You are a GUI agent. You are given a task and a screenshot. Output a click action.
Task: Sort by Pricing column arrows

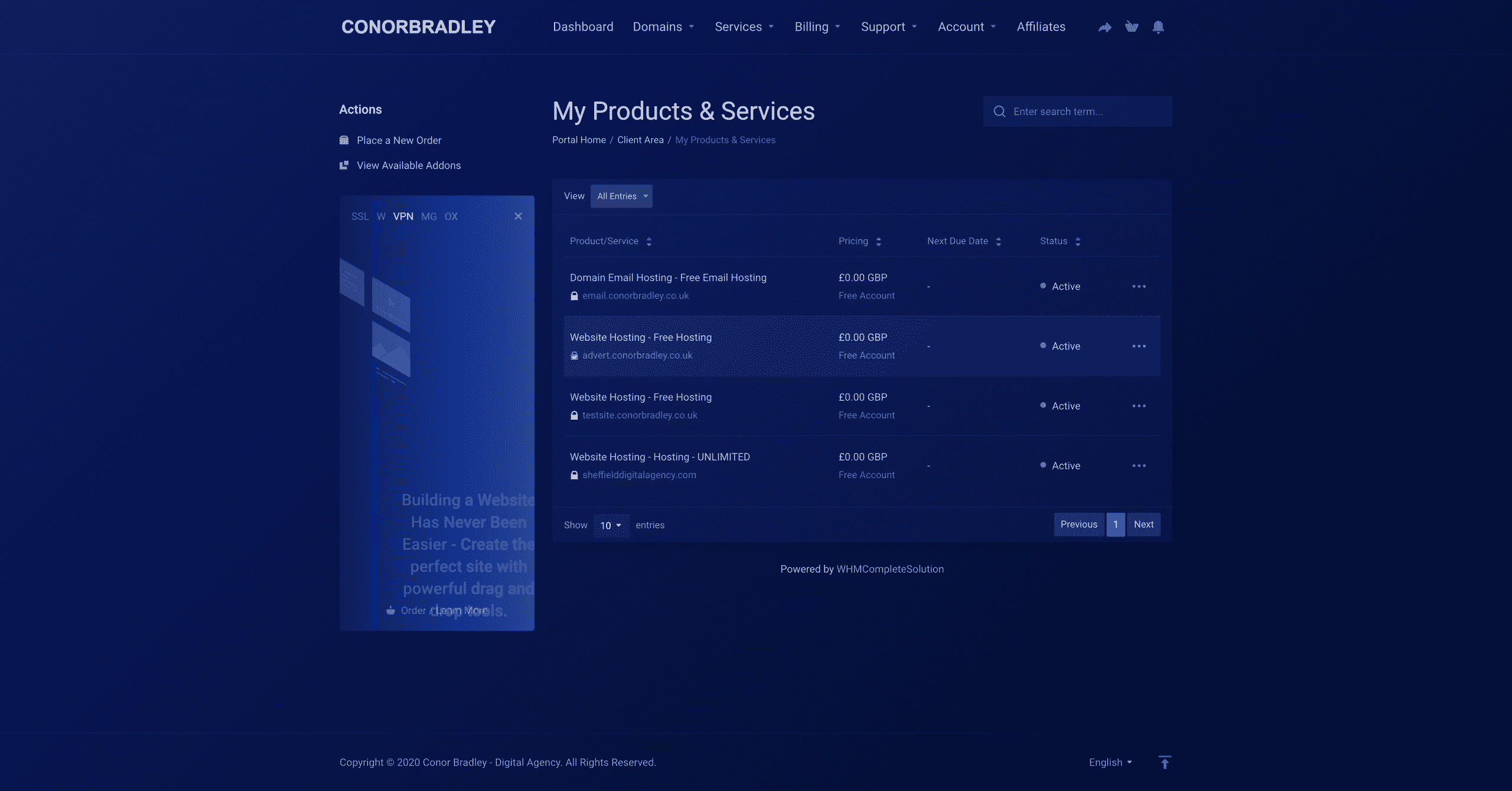[x=879, y=241]
